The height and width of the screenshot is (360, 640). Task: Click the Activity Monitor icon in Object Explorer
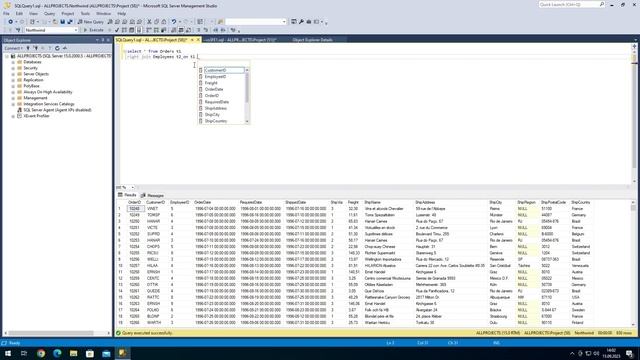point(64,48)
